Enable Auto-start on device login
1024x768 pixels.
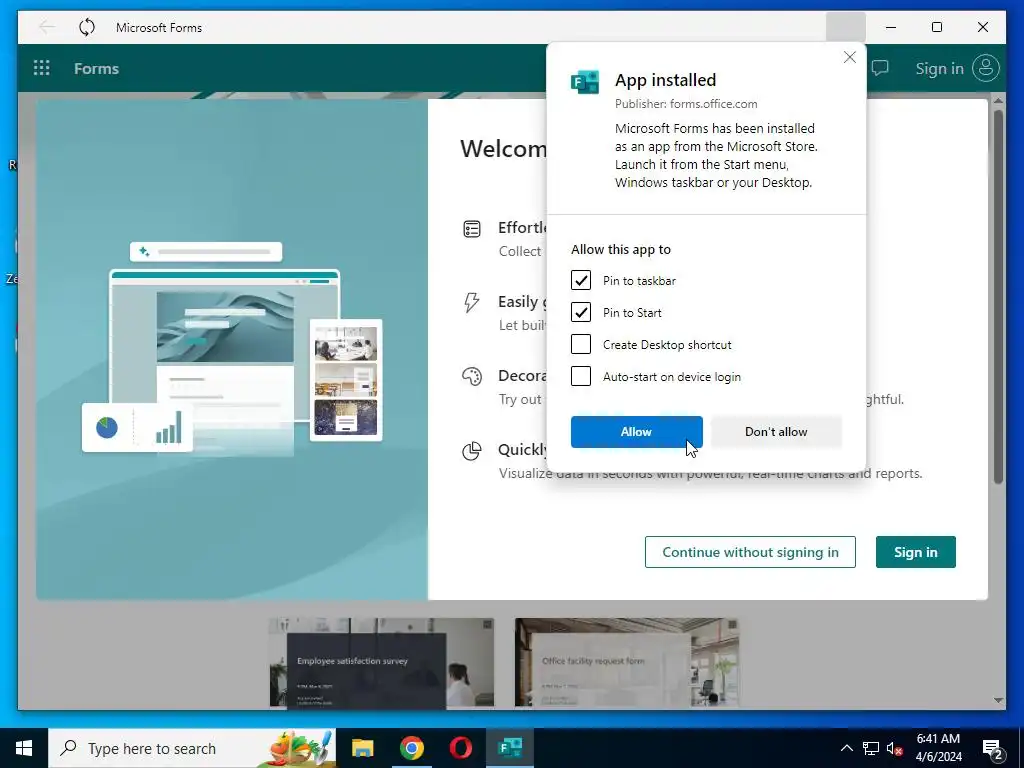pyautogui.click(x=581, y=376)
